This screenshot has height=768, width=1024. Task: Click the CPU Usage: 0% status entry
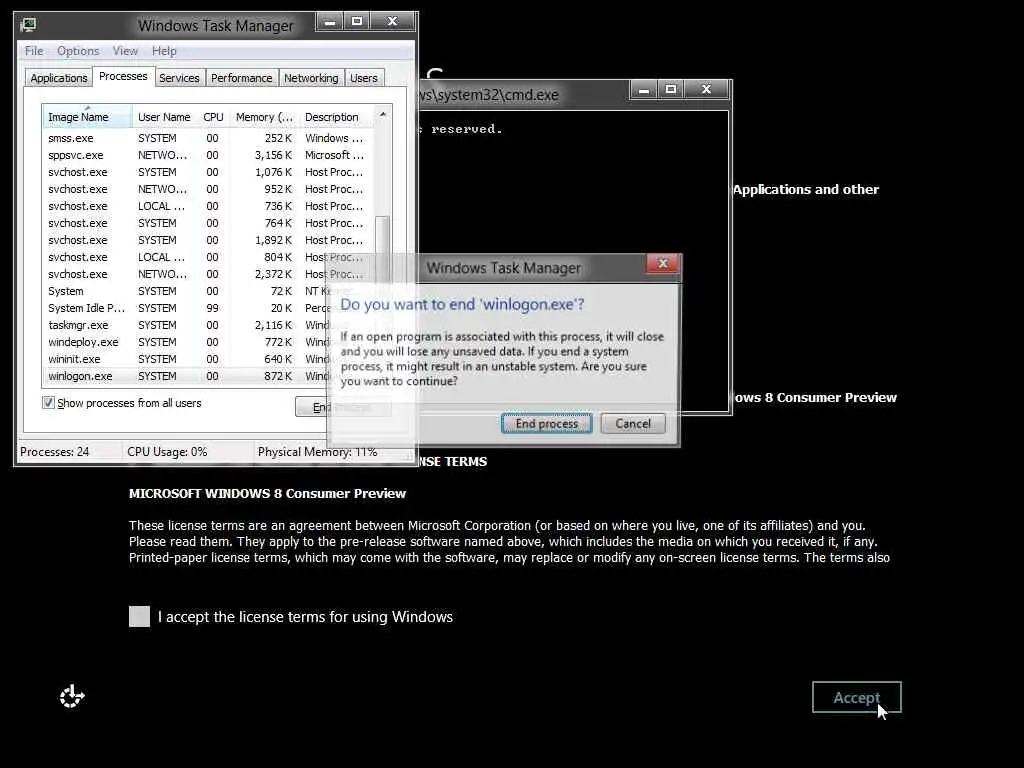(x=167, y=451)
